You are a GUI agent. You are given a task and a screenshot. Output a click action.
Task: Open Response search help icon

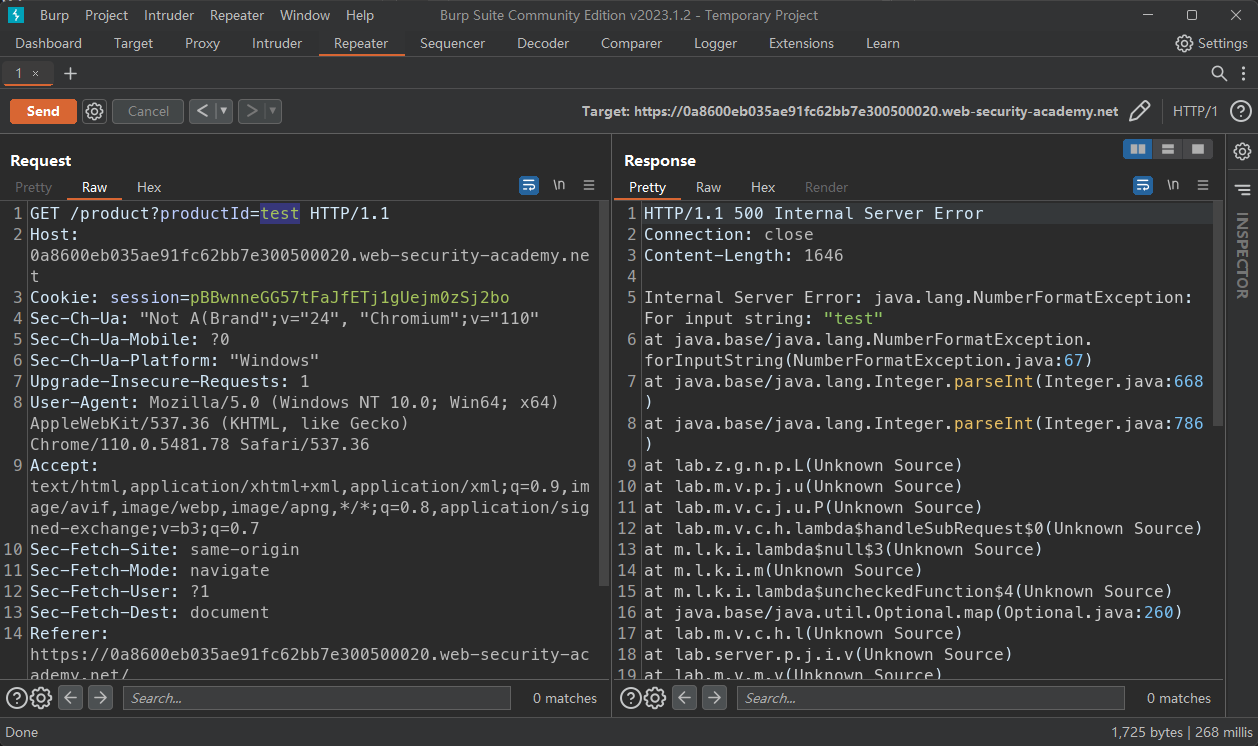[630, 698]
